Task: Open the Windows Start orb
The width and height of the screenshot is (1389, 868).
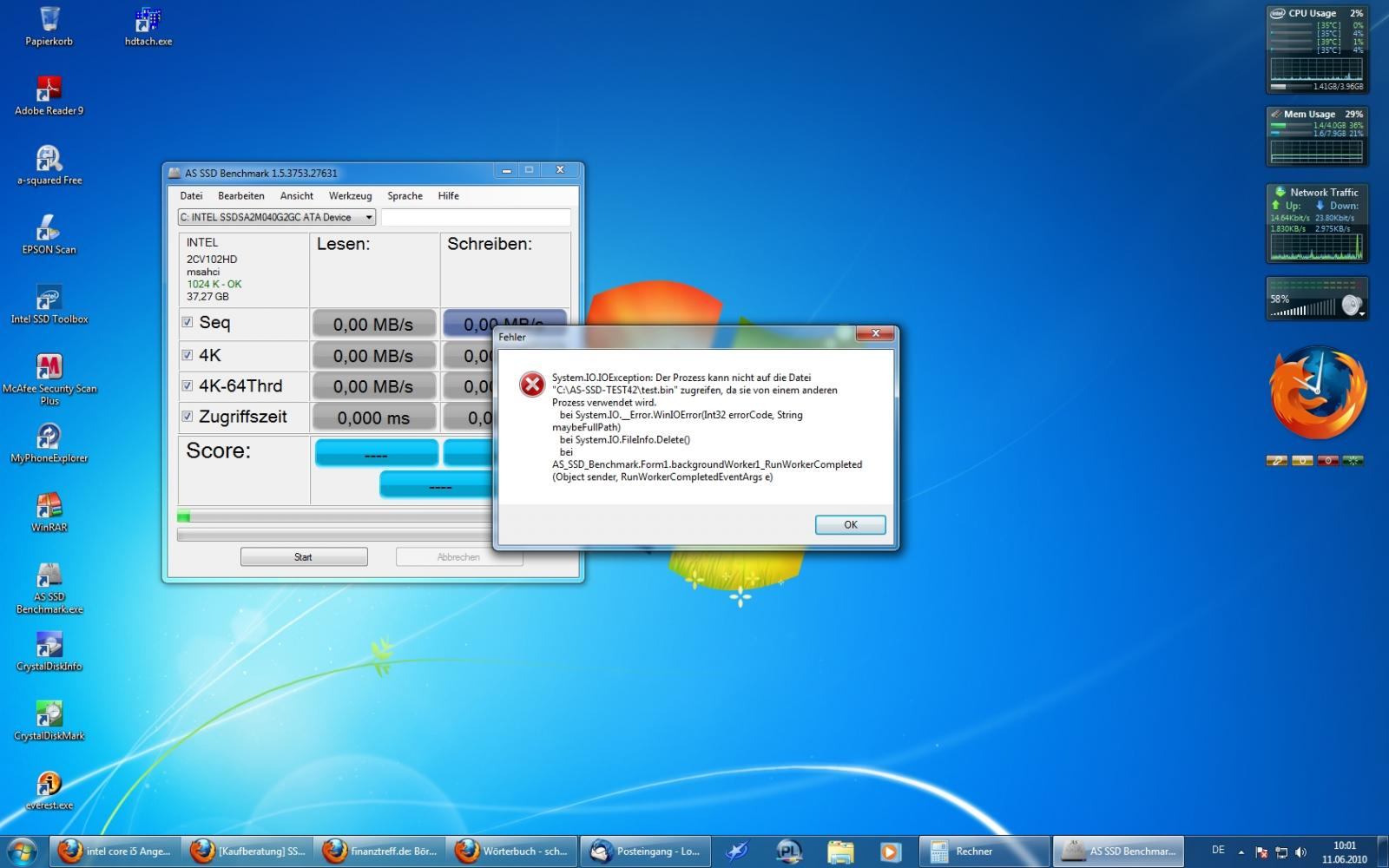Action: [x=23, y=852]
